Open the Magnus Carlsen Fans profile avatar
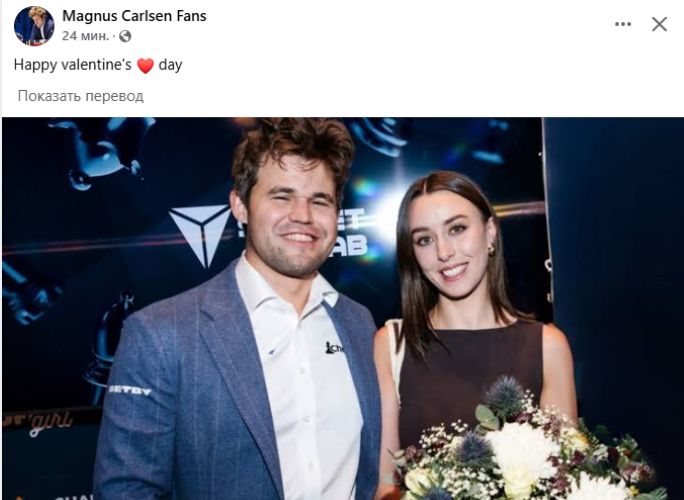 click(x=34, y=26)
